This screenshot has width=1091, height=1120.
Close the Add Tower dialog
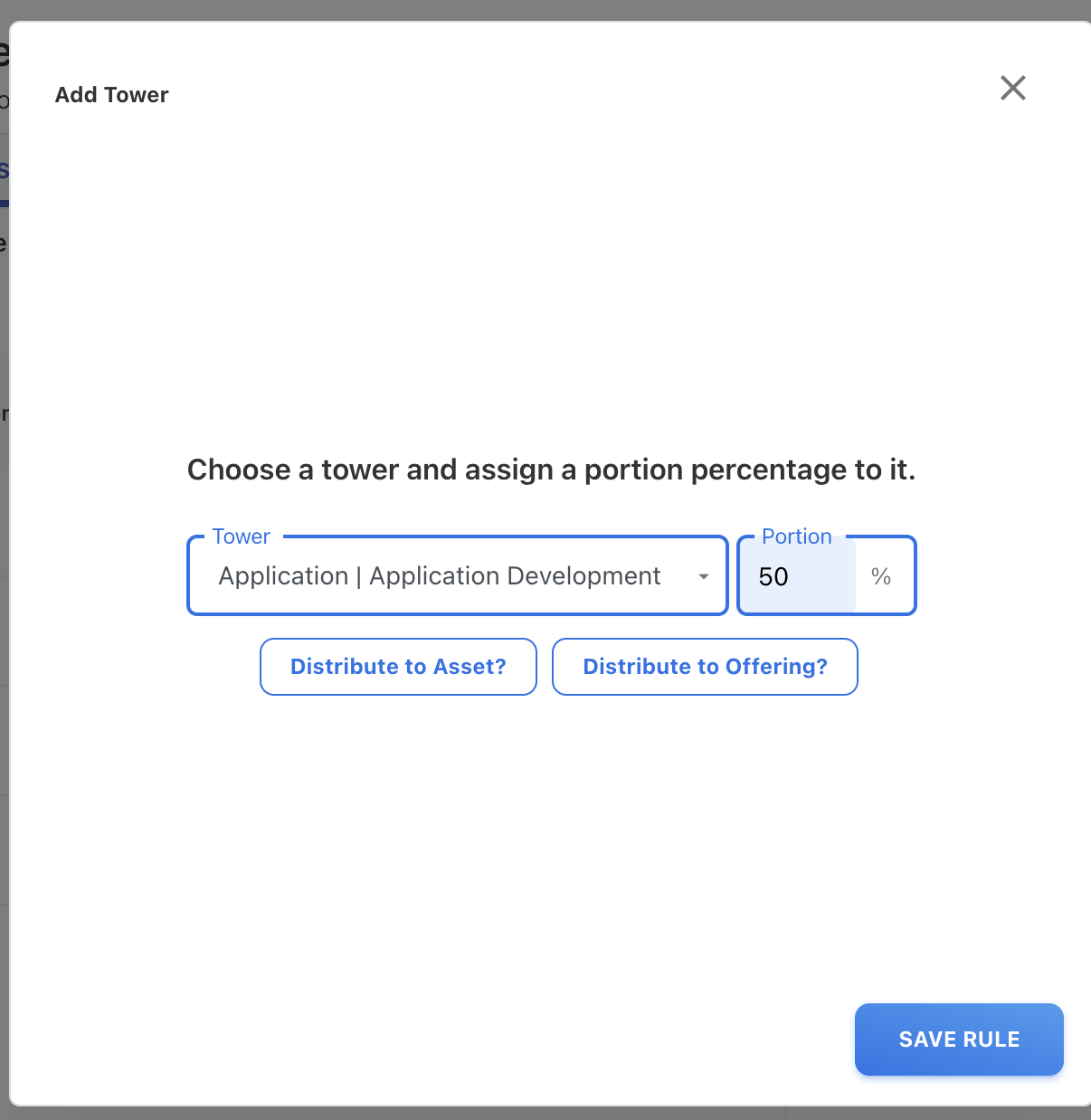(x=1012, y=88)
